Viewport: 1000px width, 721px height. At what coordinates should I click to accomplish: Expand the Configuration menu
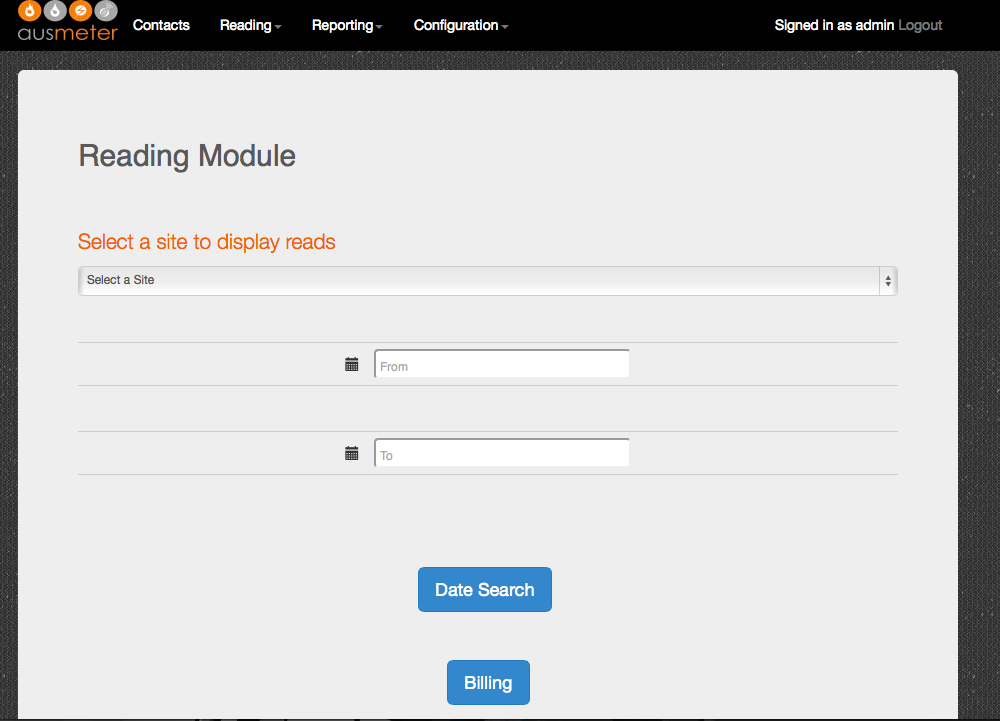[x=460, y=25]
